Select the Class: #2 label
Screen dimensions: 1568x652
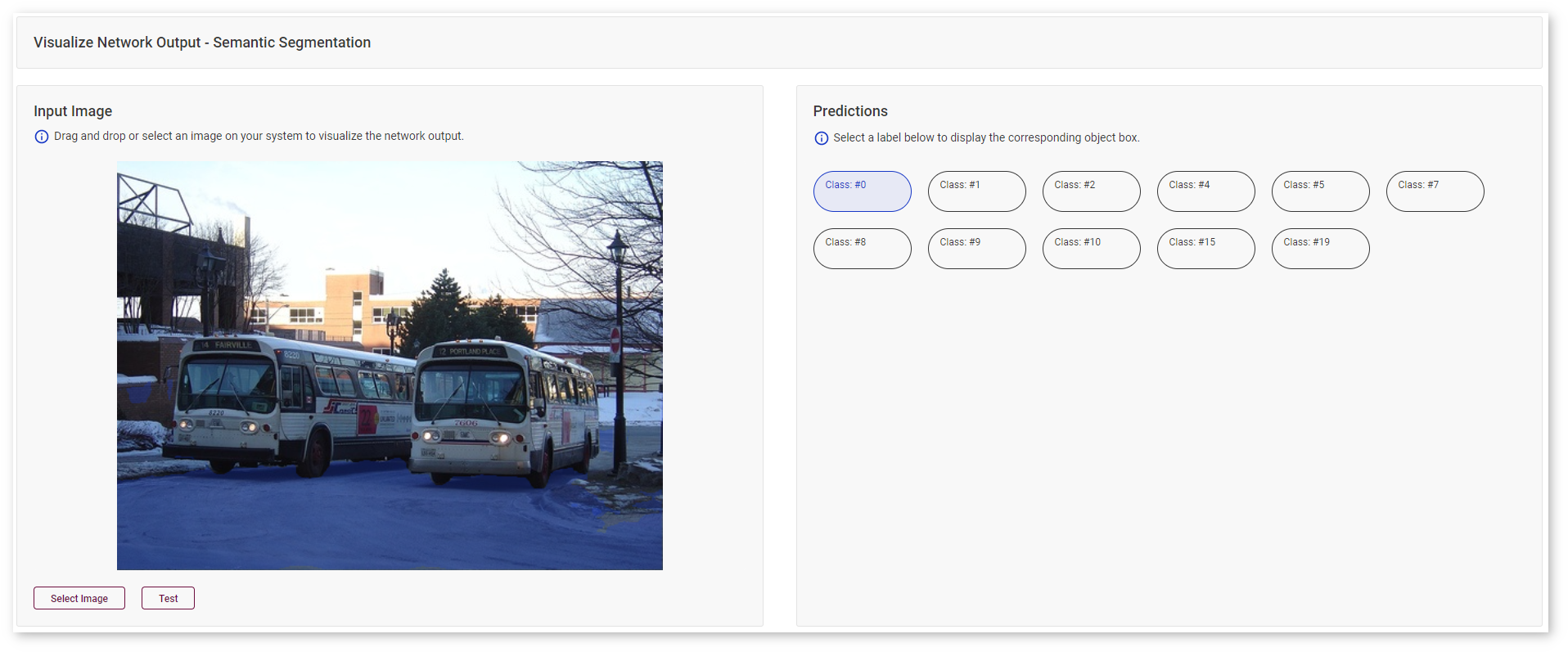1091,191
